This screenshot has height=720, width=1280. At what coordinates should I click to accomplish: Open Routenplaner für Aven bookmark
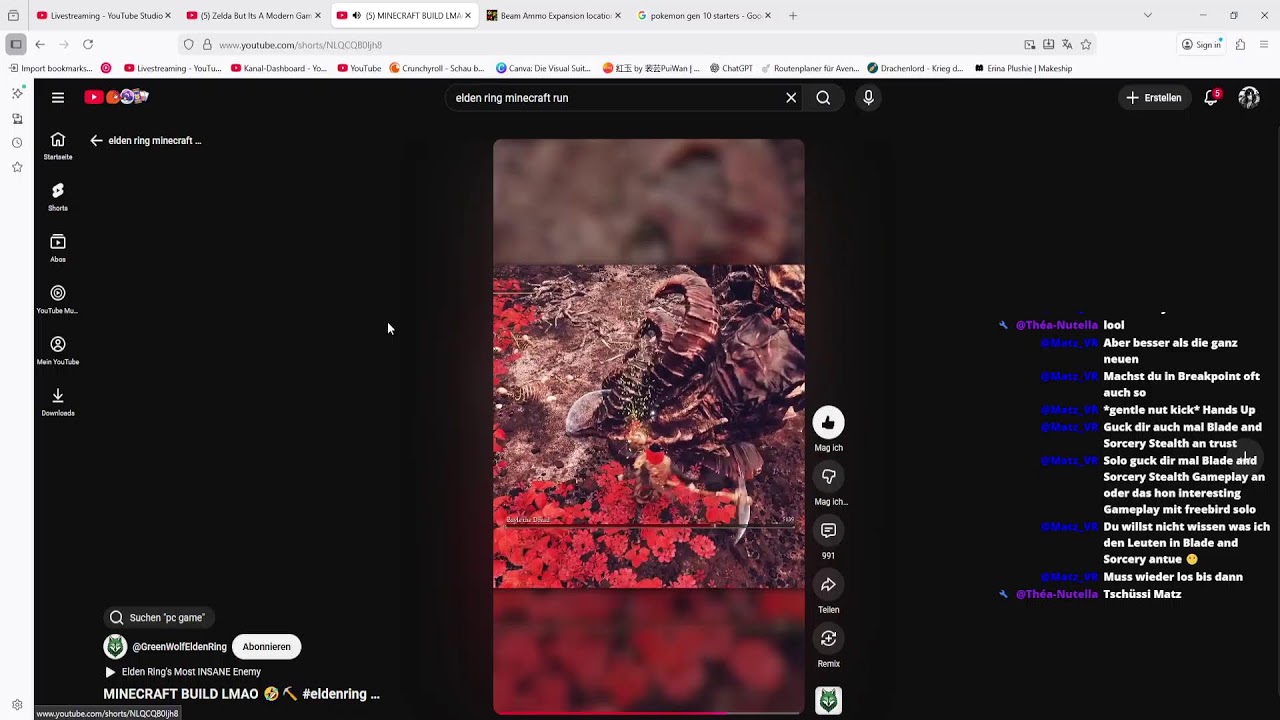pyautogui.click(x=810, y=68)
